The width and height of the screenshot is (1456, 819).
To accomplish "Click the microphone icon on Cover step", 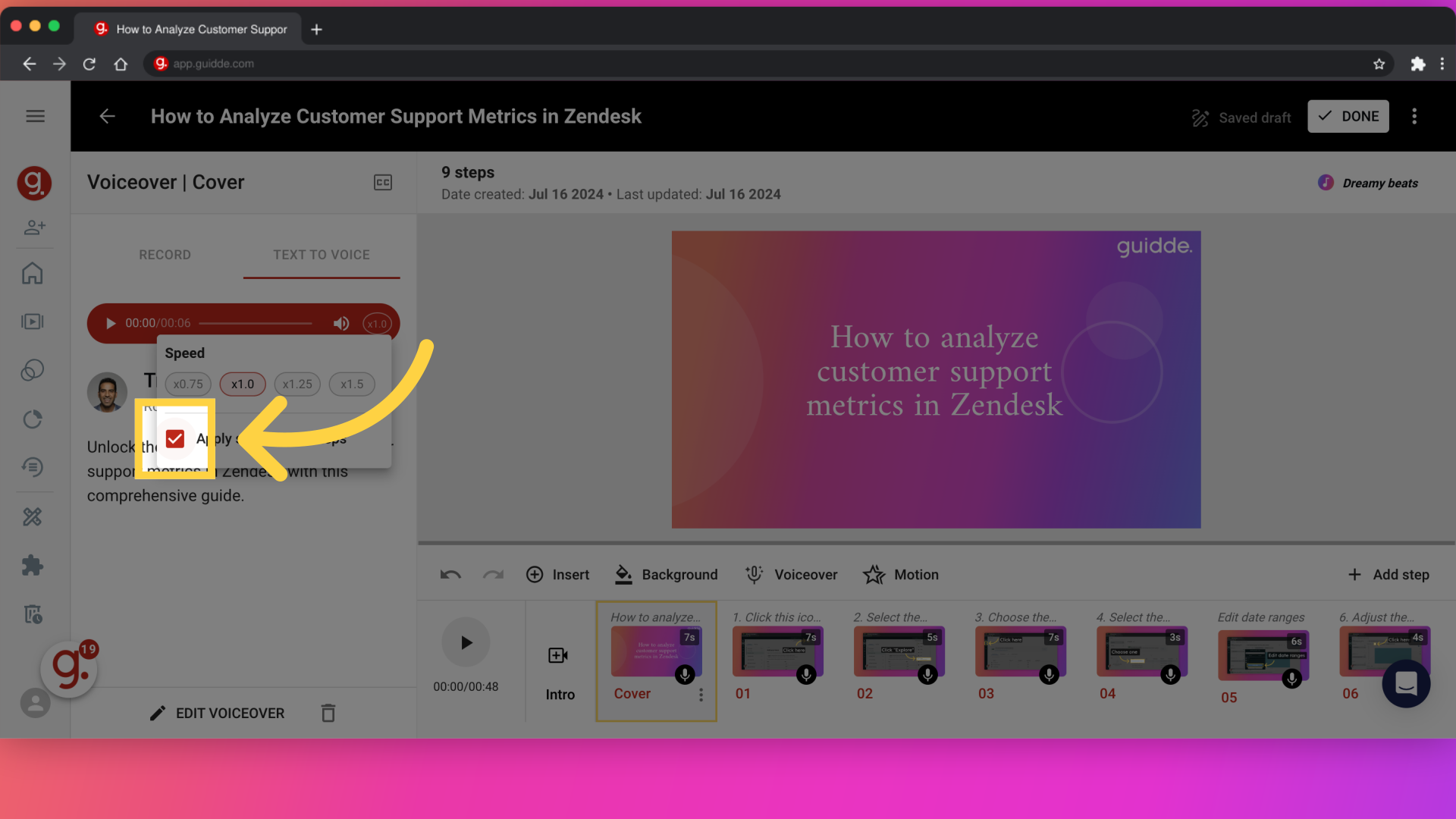I will coord(685,674).
